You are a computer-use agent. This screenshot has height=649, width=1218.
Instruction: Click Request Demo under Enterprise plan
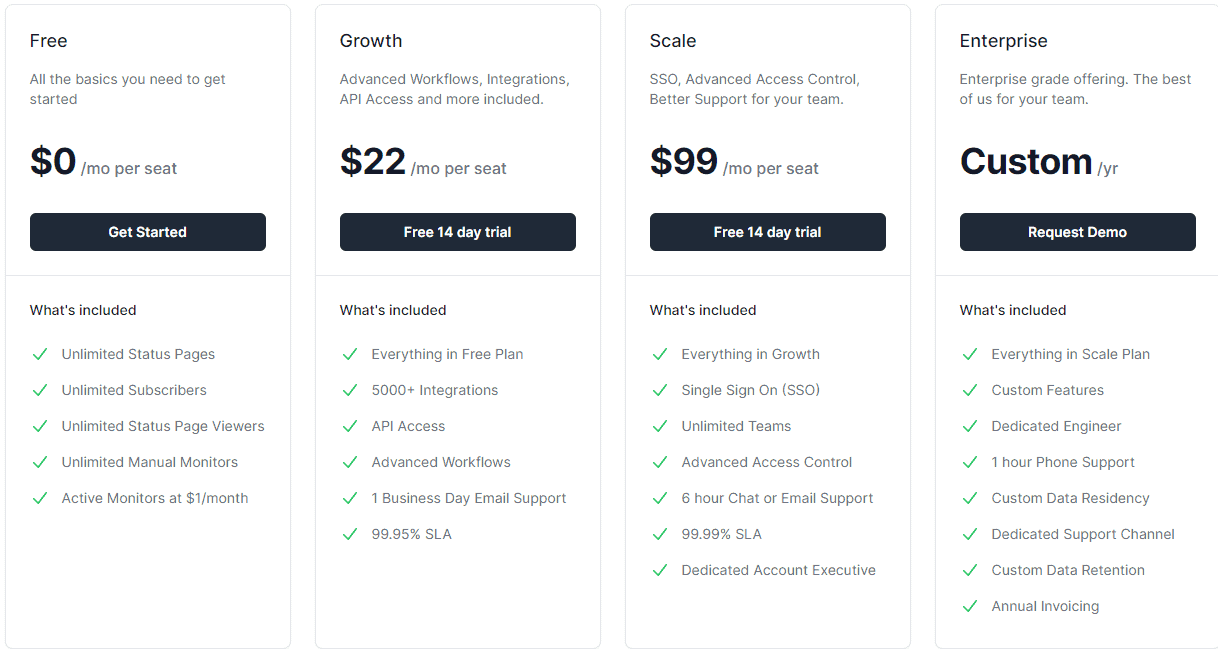point(1077,231)
